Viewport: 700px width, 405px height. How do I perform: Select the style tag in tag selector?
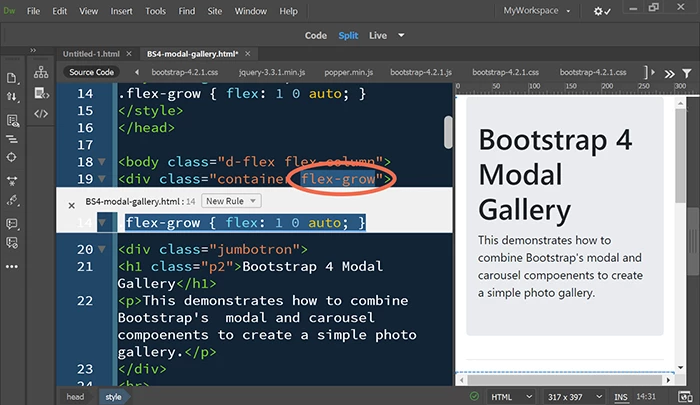[113, 397]
